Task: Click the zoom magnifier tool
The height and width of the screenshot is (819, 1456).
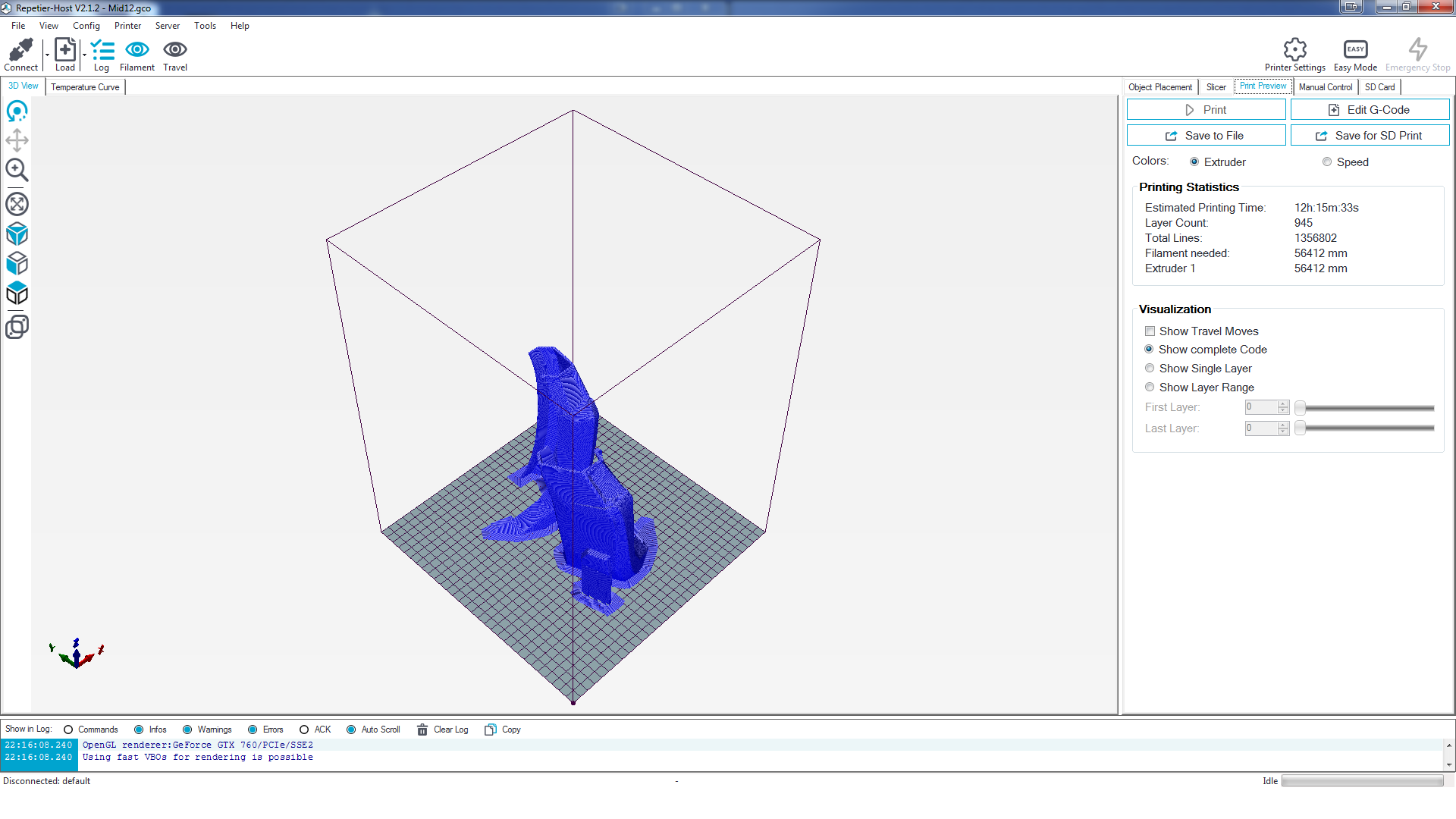Action: (17, 170)
